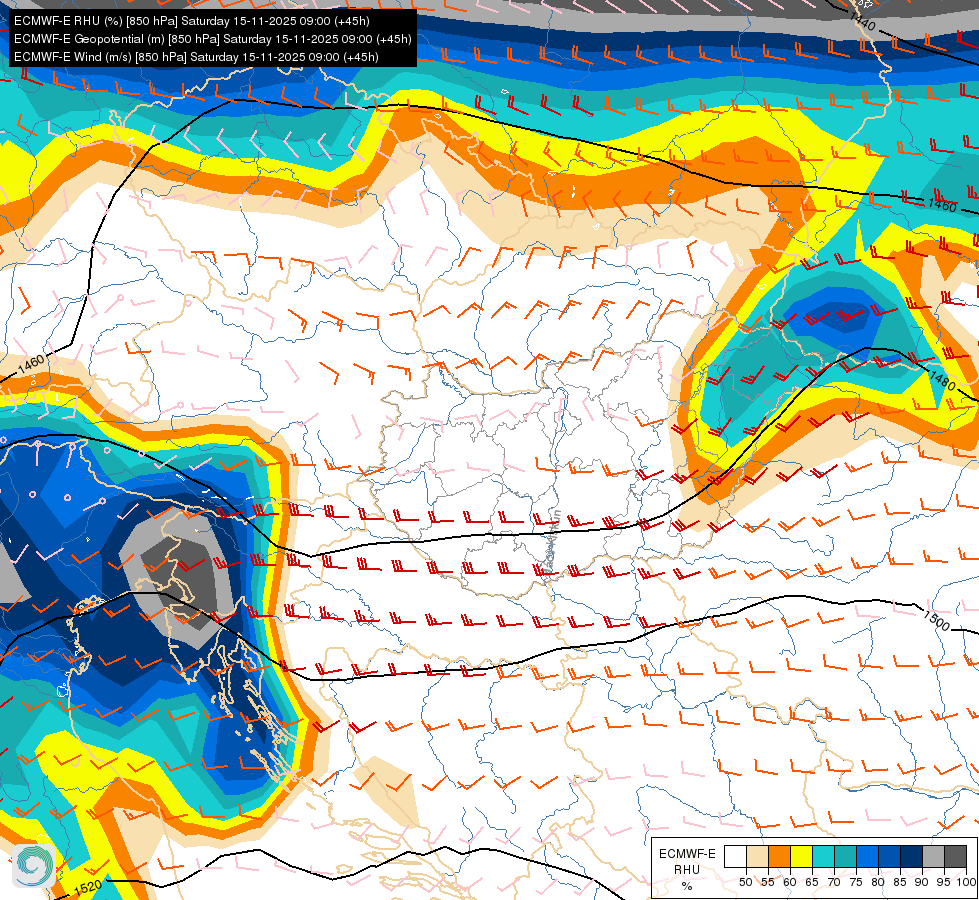Click the % unit label in the legend
This screenshot has width=979, height=900.
click(687, 886)
